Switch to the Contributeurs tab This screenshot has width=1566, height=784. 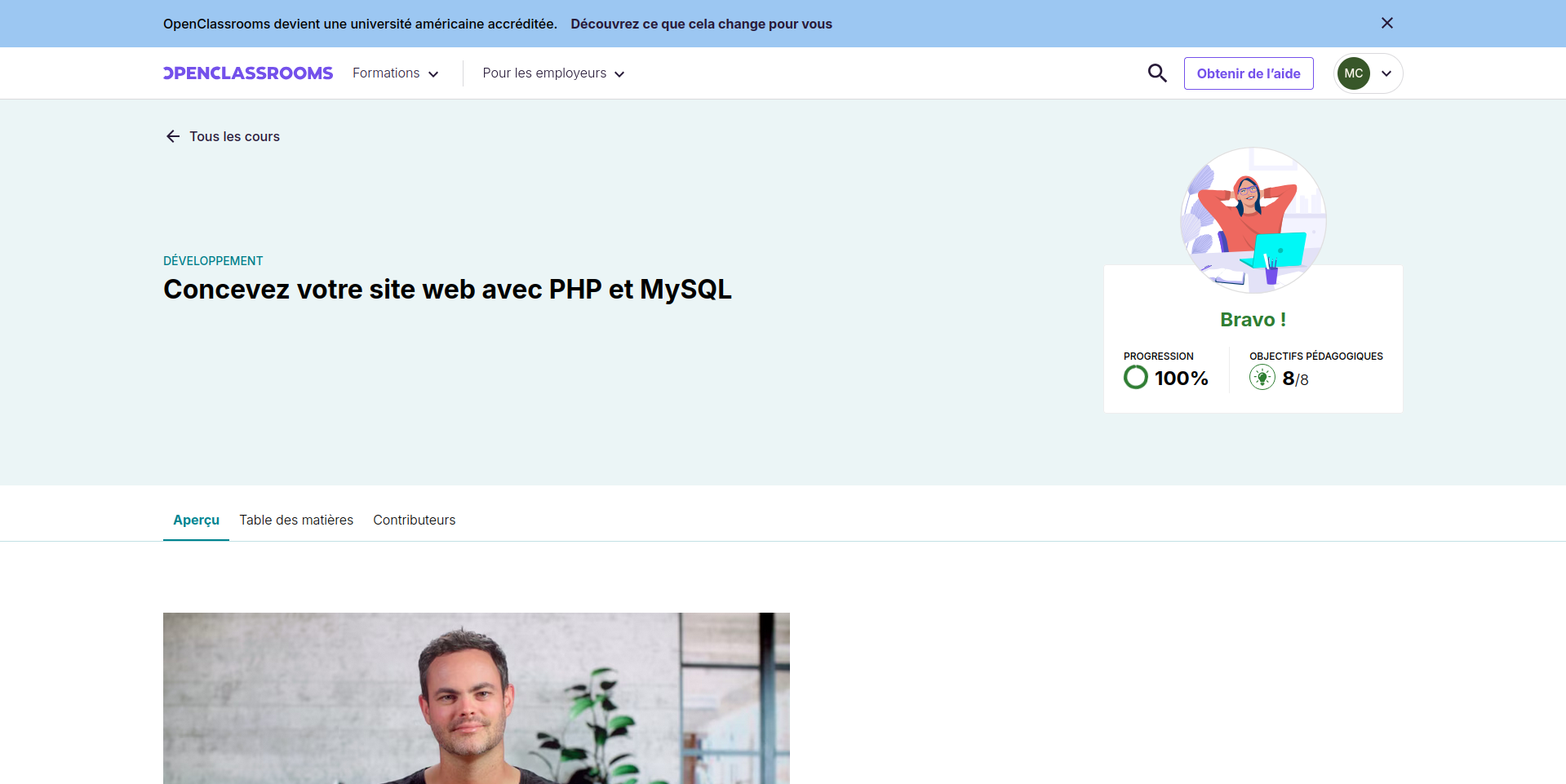(x=415, y=520)
